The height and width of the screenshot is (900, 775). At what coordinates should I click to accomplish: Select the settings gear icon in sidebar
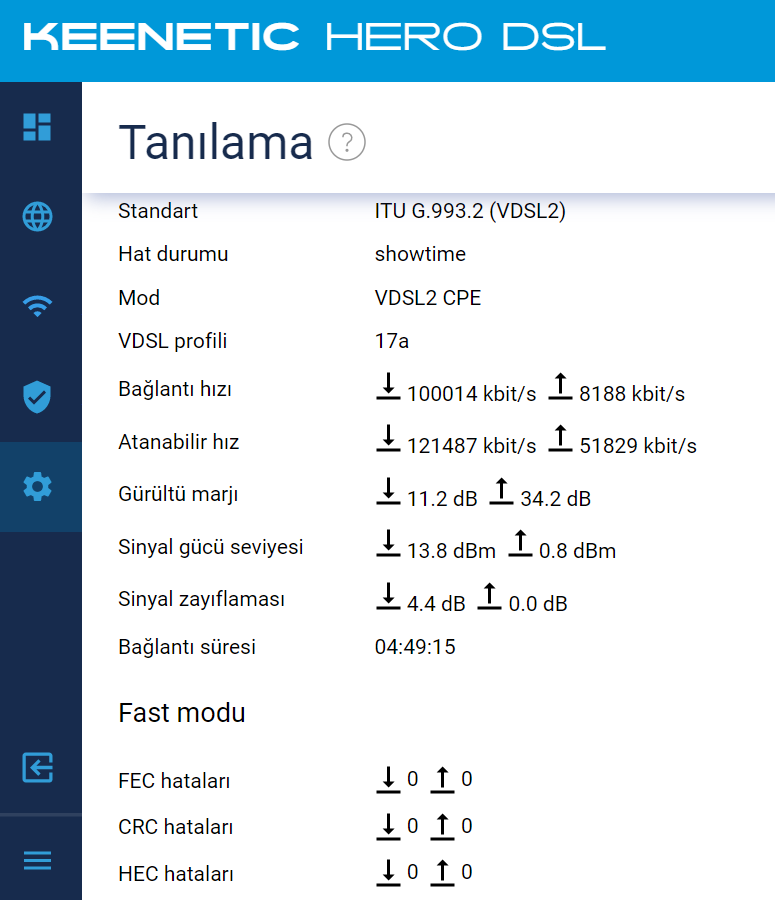tap(37, 487)
